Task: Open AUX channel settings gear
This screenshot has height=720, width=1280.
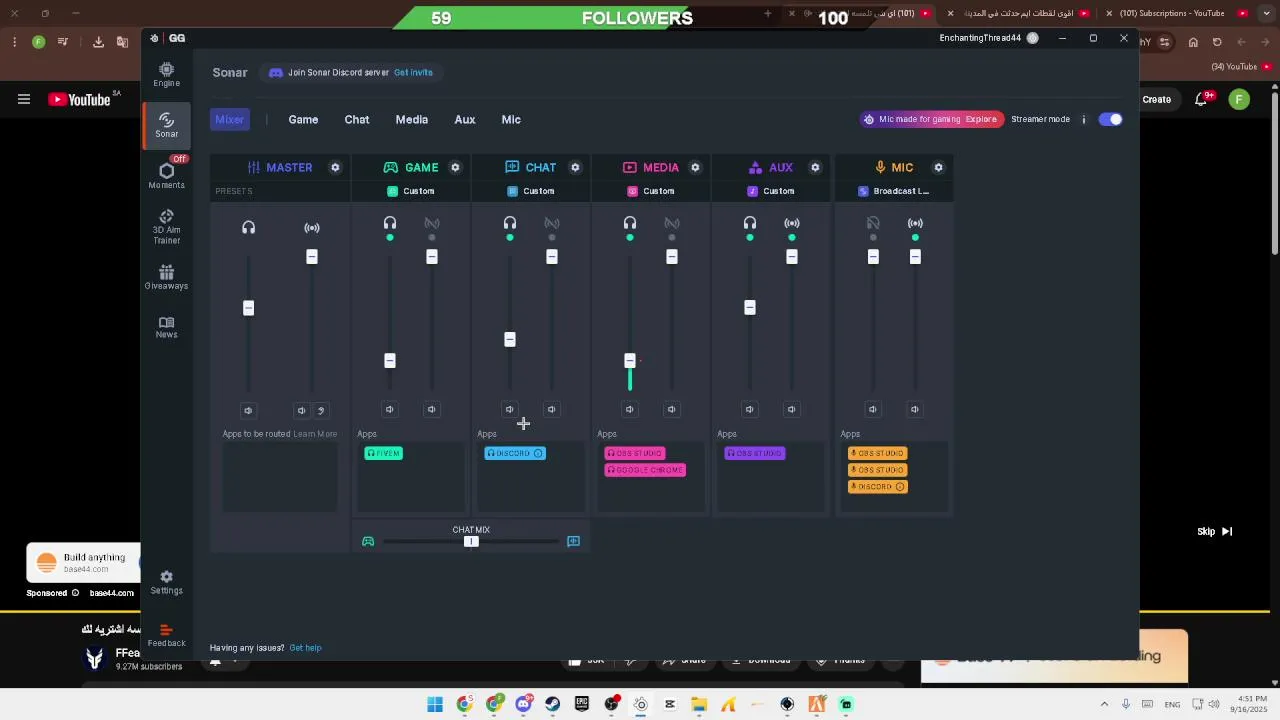Action: pyautogui.click(x=815, y=167)
